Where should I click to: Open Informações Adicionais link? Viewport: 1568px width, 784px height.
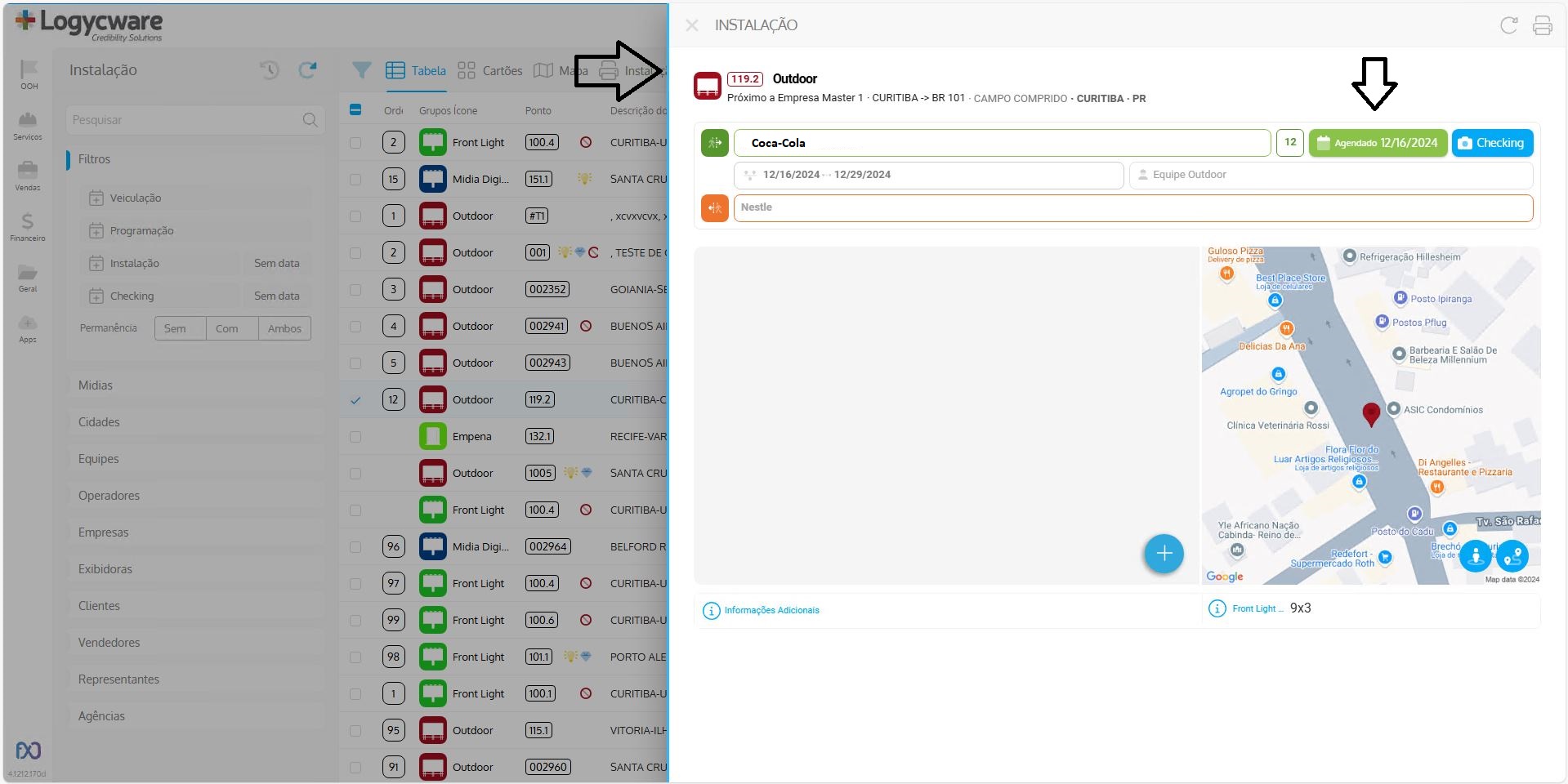tap(771, 611)
